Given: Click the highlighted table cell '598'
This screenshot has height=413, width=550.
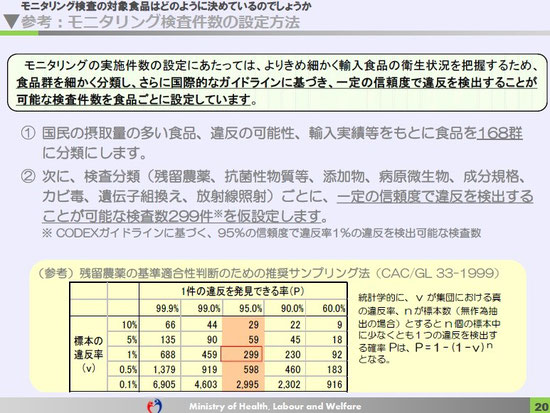Looking at the screenshot, I should click(x=251, y=369).
